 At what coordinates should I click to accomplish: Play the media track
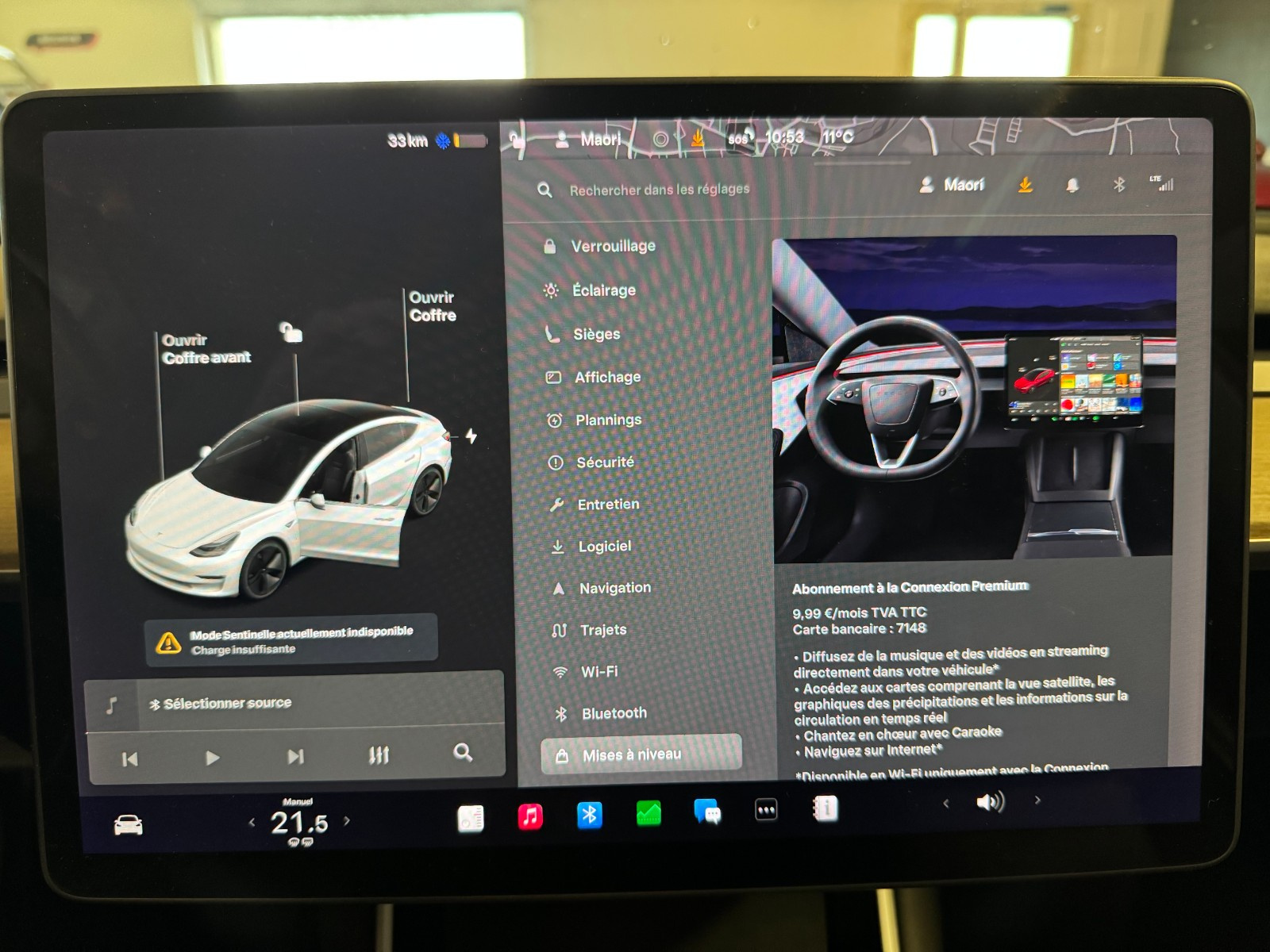tap(212, 758)
